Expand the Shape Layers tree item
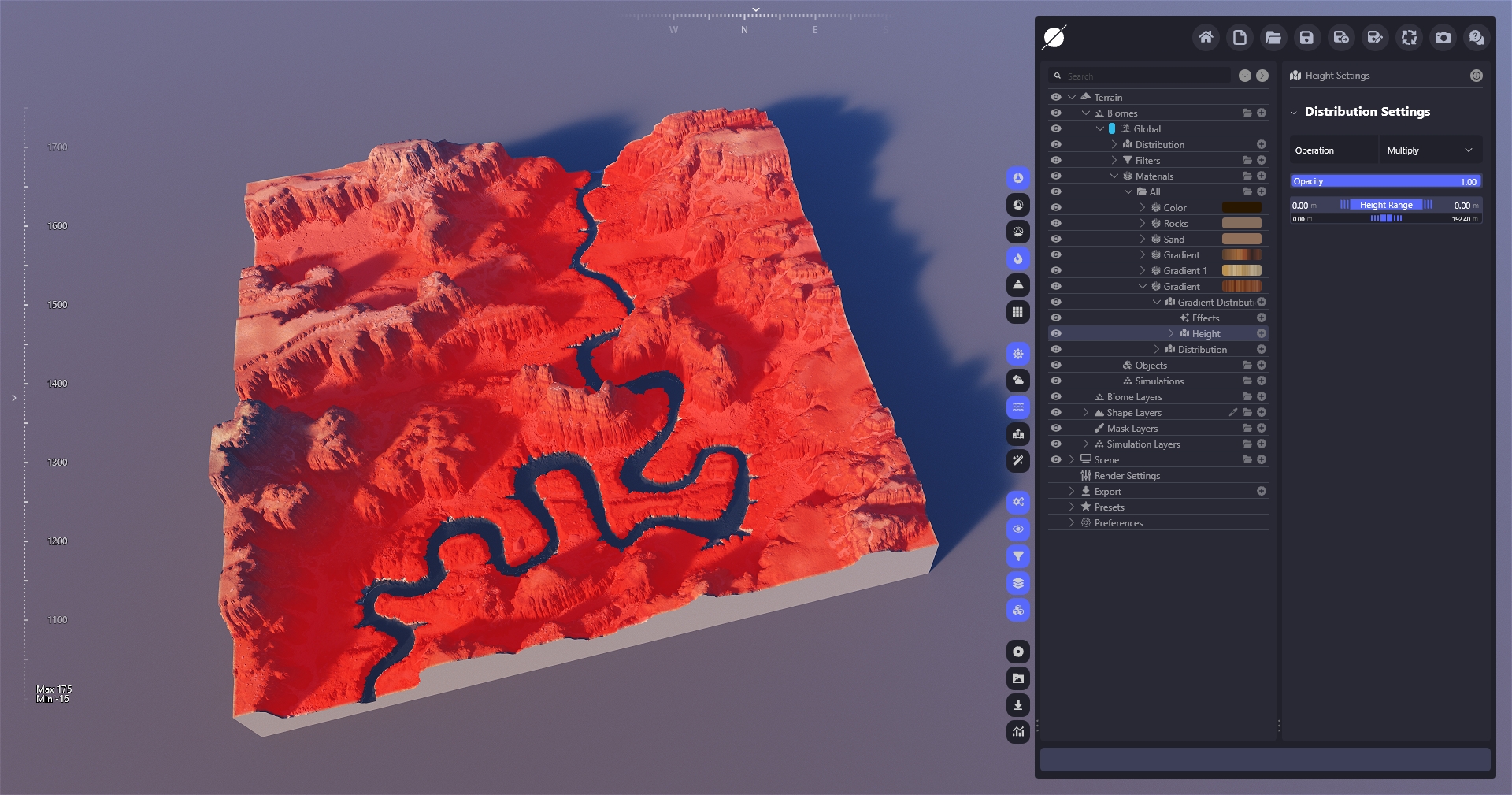1512x795 pixels. point(1086,412)
